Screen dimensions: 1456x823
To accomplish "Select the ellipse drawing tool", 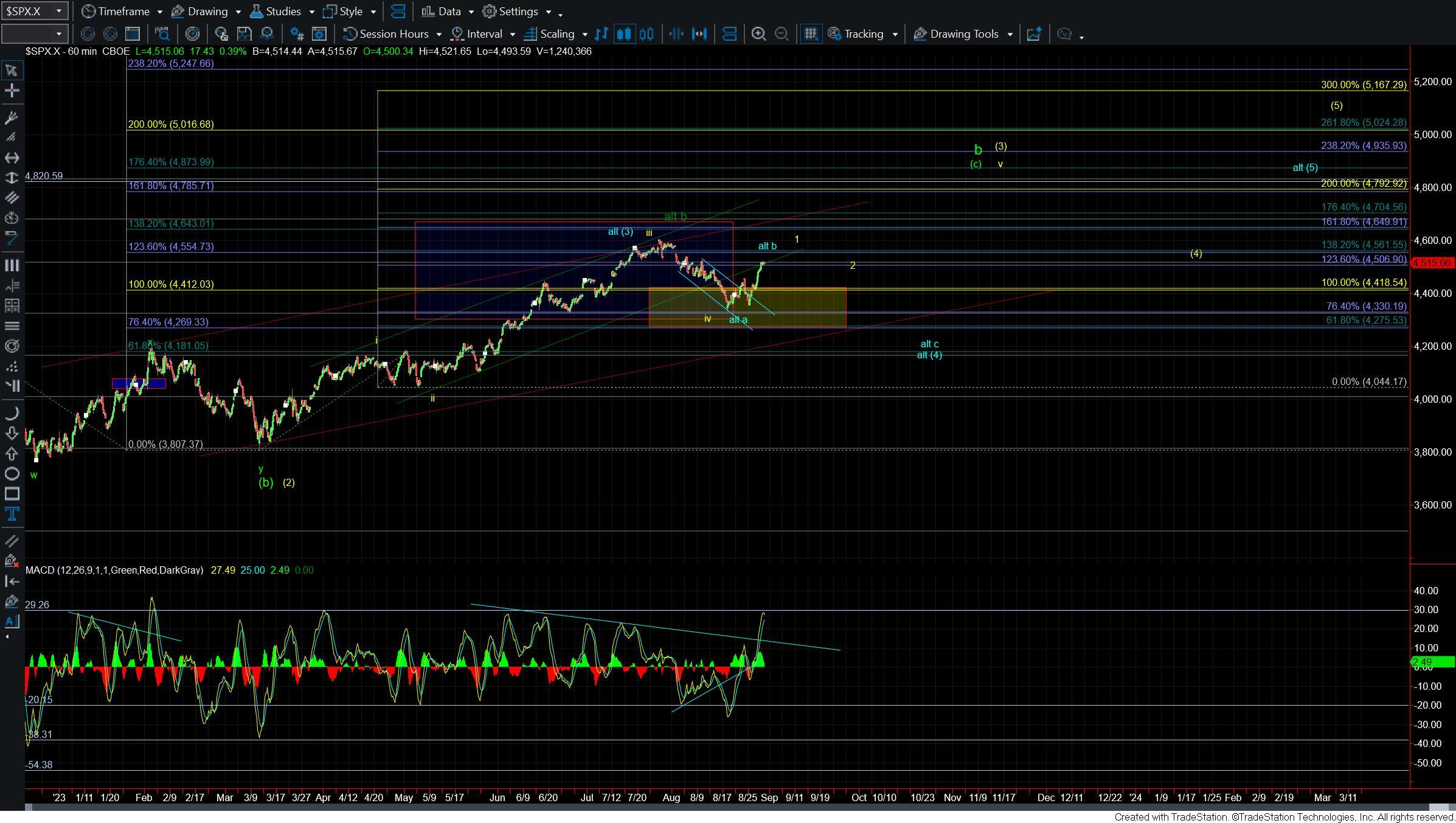I will 12,474.
